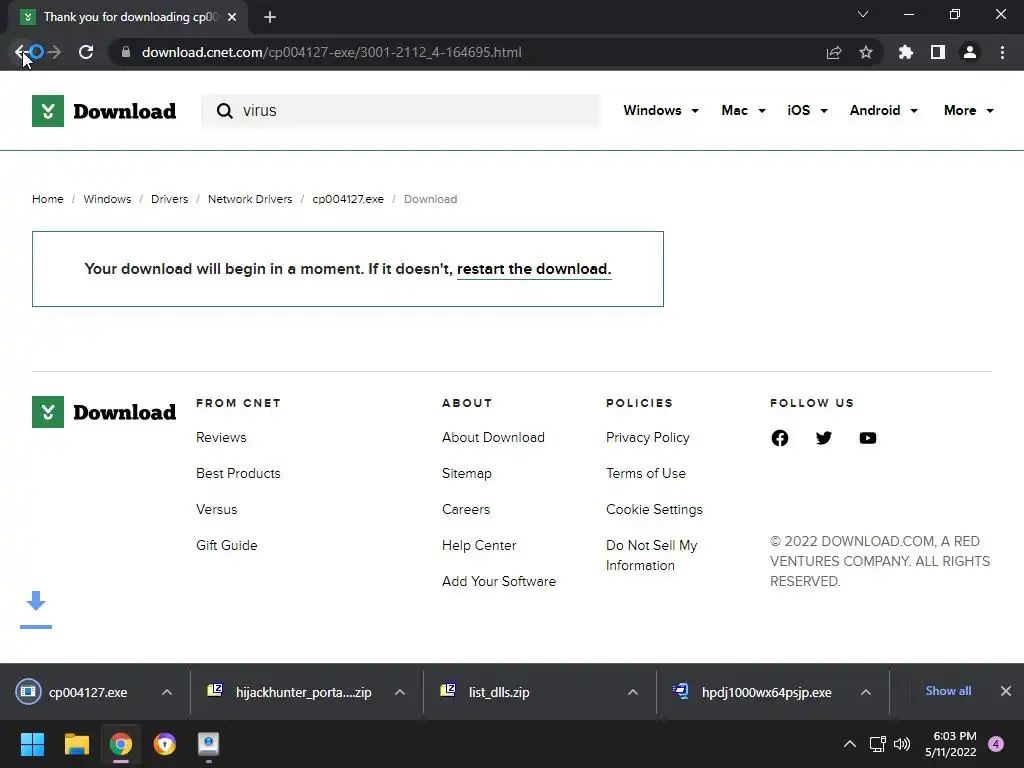Click 'Show all' downloads
Image resolution: width=1024 pixels, height=768 pixels.
[948, 691]
